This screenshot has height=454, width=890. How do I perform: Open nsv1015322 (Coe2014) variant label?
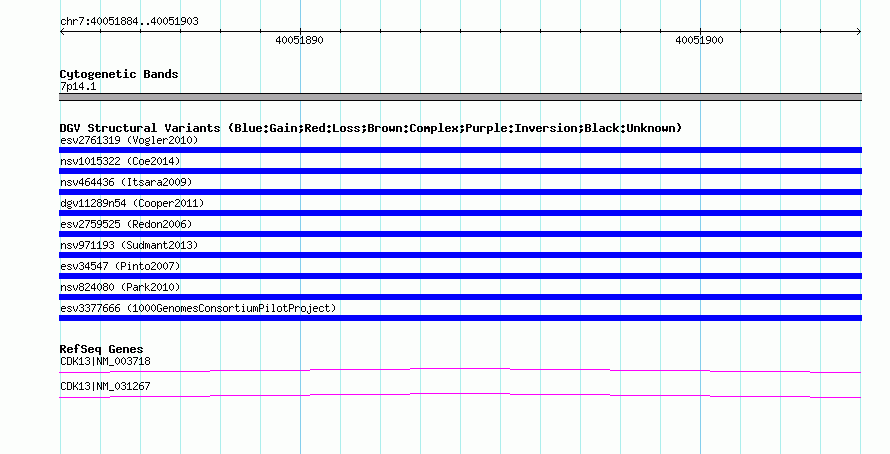[x=120, y=161]
